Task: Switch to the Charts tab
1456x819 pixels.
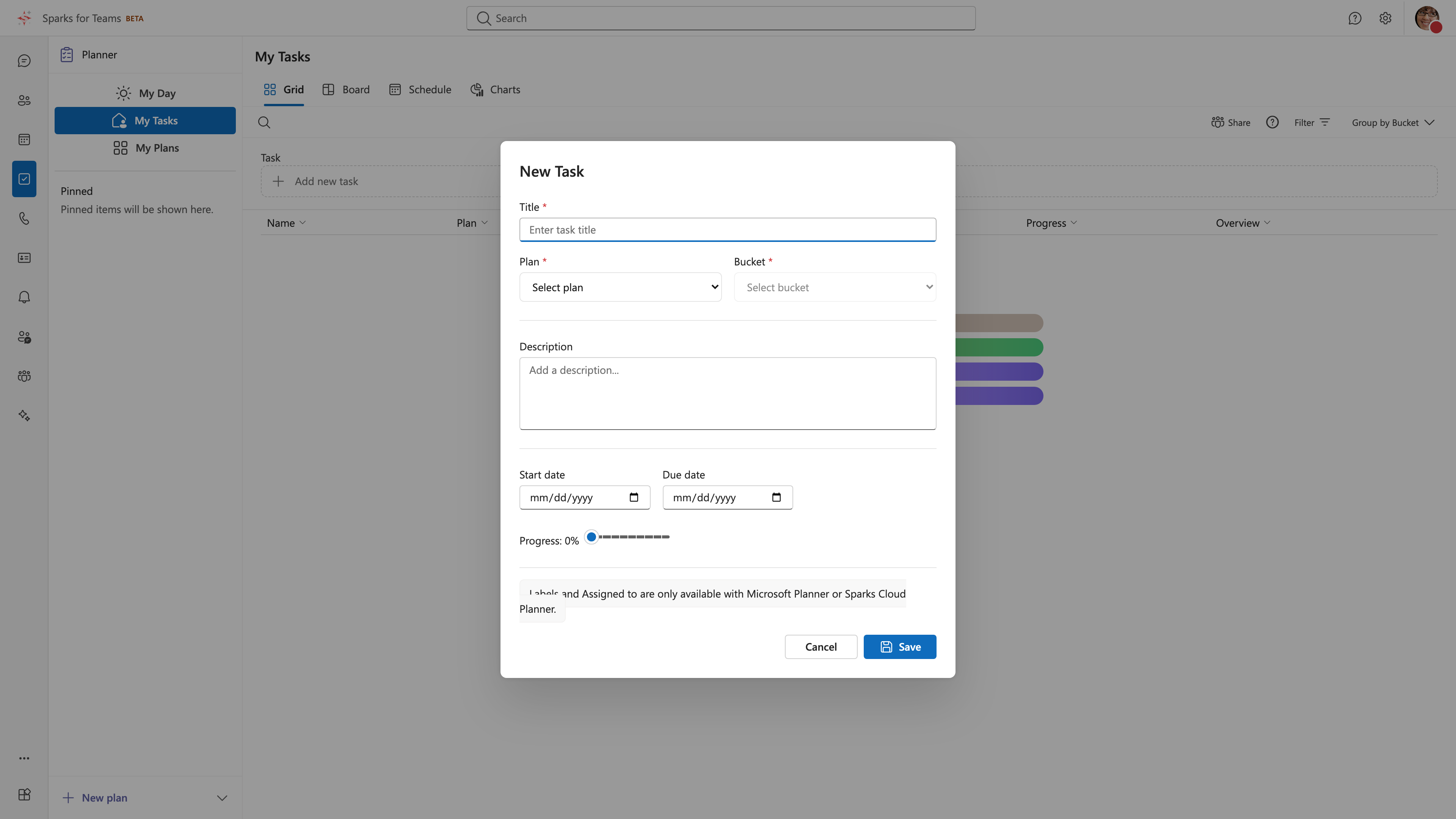Action: [495, 90]
